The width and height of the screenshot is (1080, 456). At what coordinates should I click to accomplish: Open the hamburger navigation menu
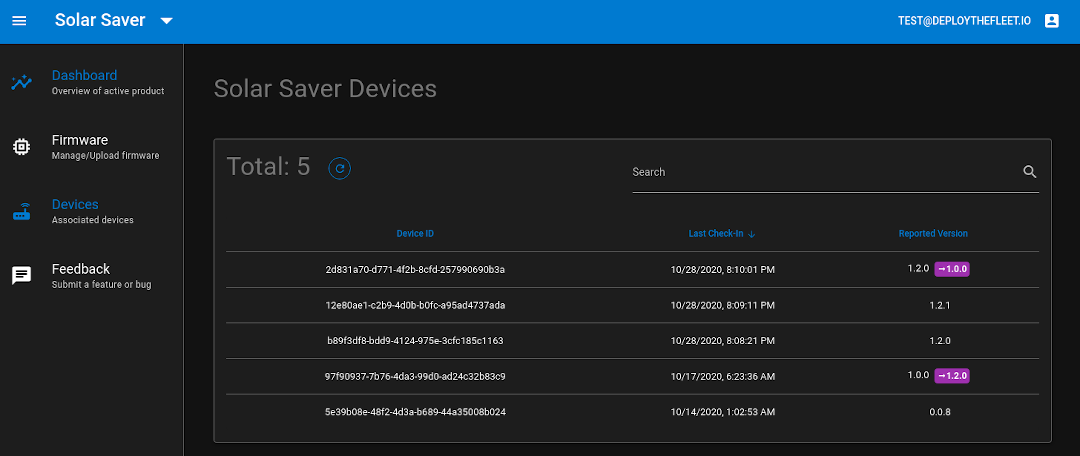19,21
